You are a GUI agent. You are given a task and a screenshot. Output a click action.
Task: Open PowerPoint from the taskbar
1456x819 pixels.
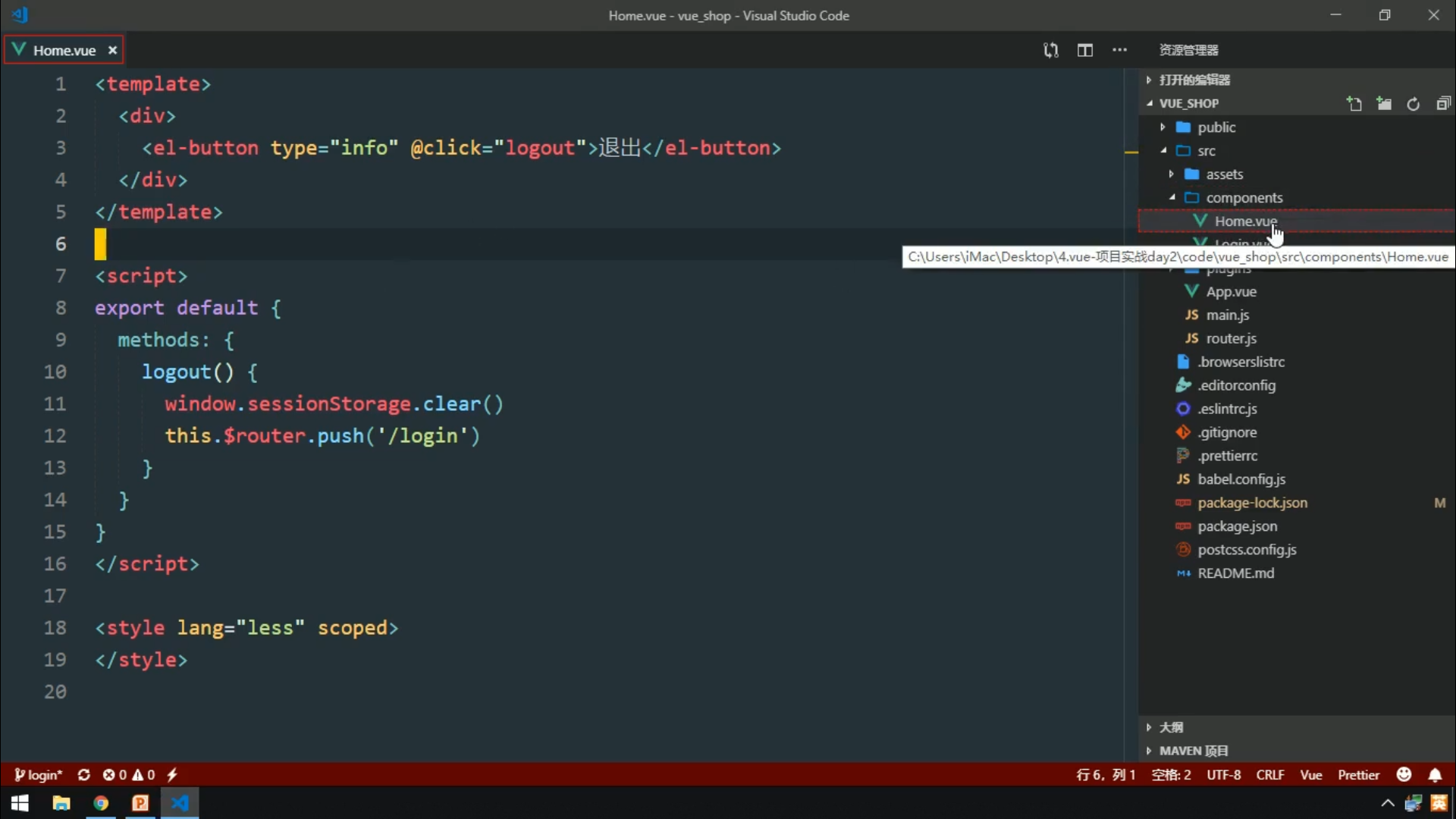point(140,803)
